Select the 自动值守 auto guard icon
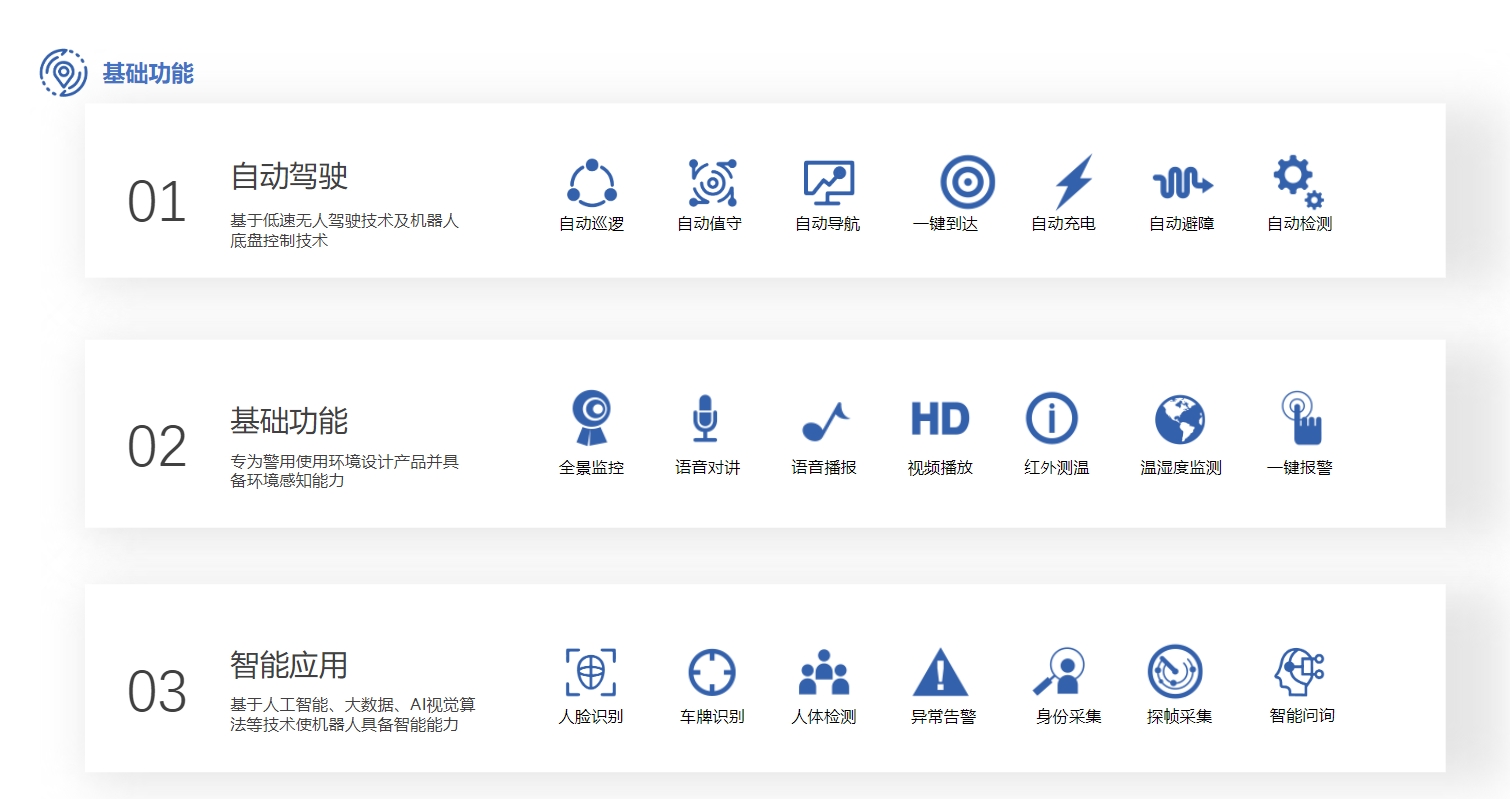Image resolution: width=1510 pixels, height=799 pixels. (712, 183)
